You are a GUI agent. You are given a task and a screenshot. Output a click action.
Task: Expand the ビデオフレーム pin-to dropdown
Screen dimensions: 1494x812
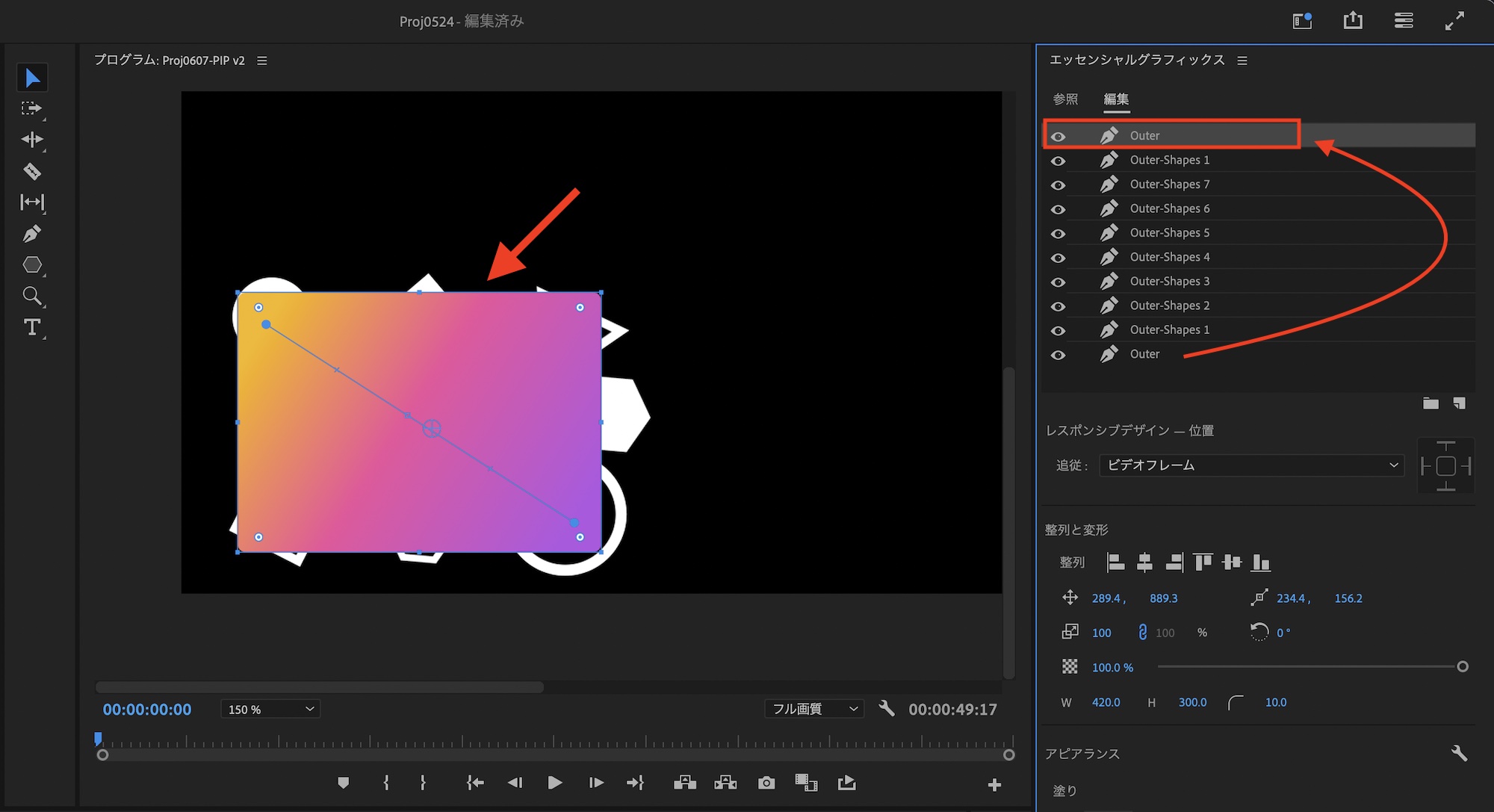(1251, 465)
